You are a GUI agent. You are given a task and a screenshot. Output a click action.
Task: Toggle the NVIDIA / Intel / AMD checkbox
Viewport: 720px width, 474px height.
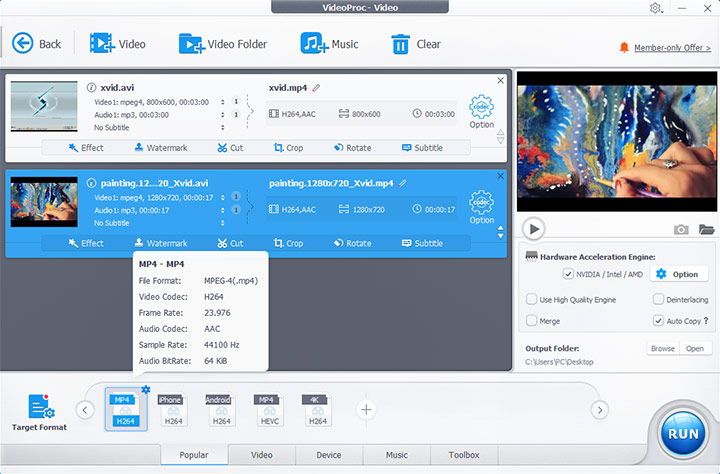[x=568, y=274]
